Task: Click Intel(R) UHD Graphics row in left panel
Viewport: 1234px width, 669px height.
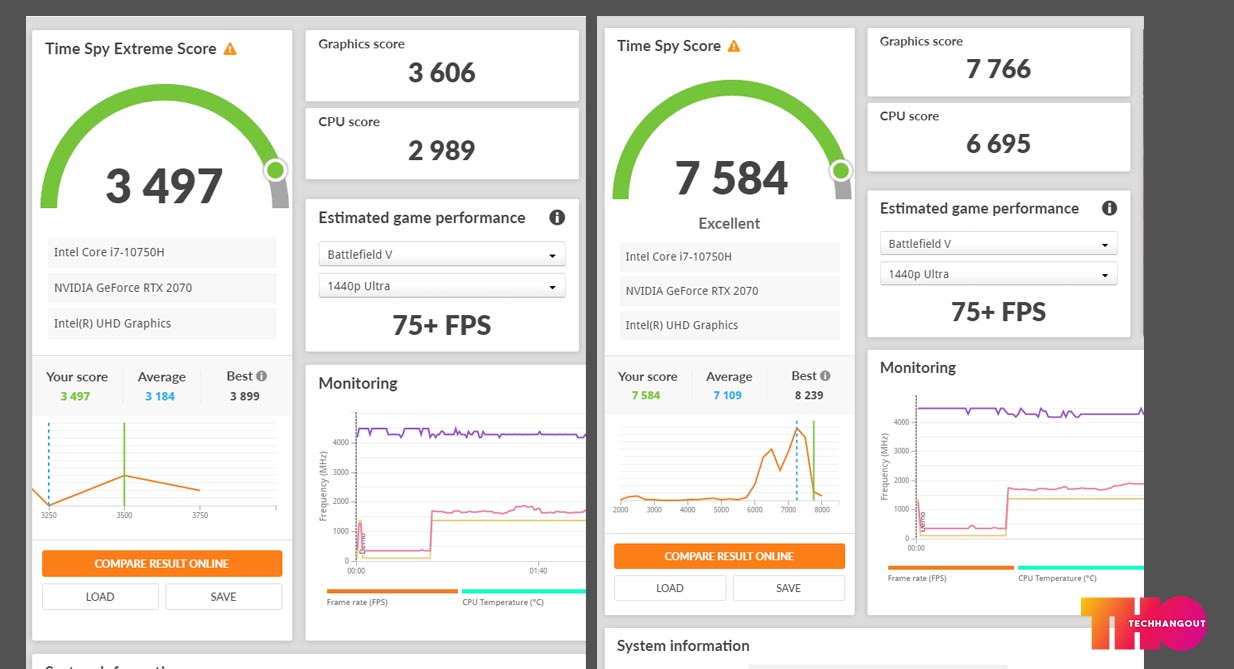Action: [x=162, y=324]
